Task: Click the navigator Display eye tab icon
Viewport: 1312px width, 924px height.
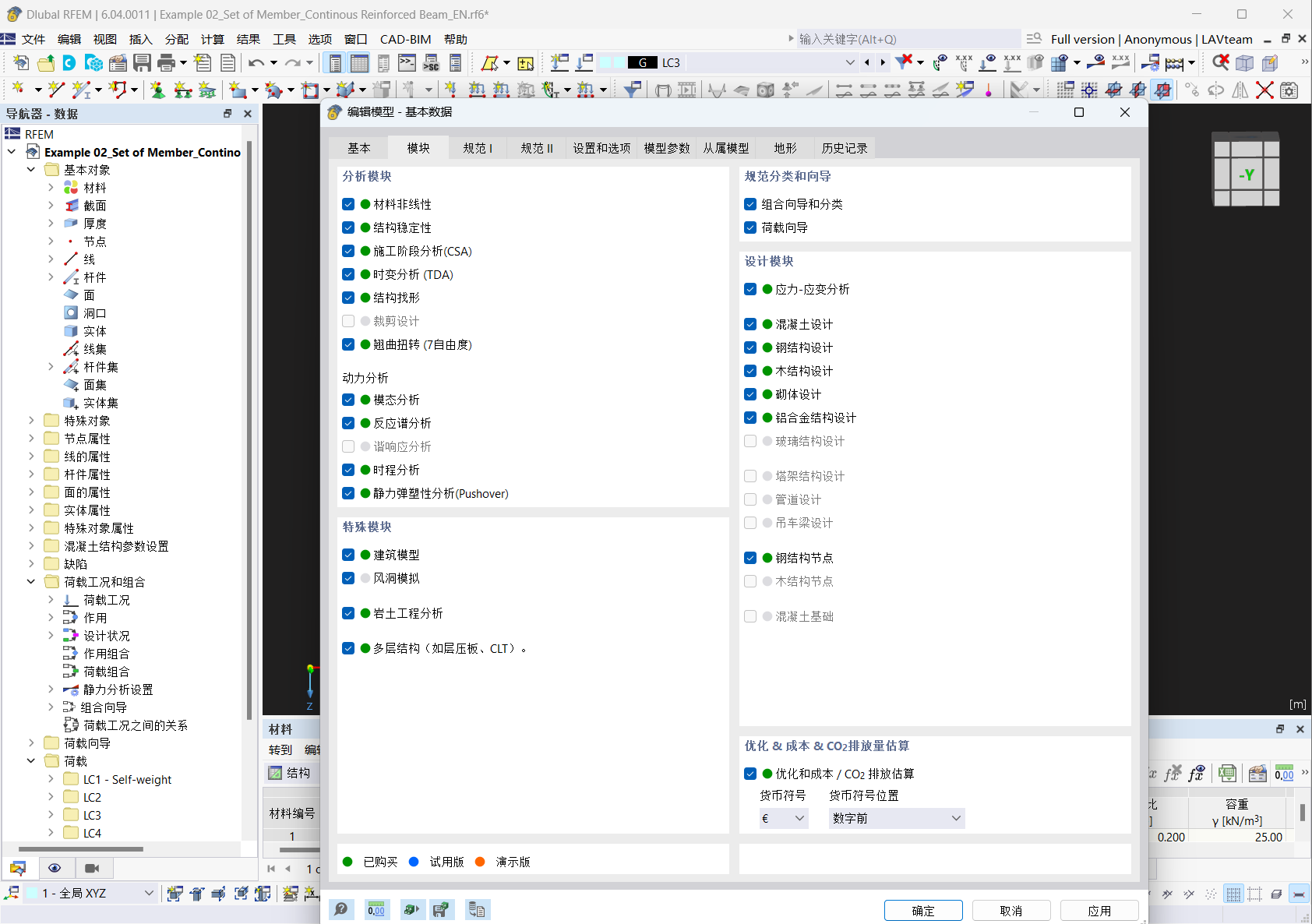Action: tap(55, 868)
